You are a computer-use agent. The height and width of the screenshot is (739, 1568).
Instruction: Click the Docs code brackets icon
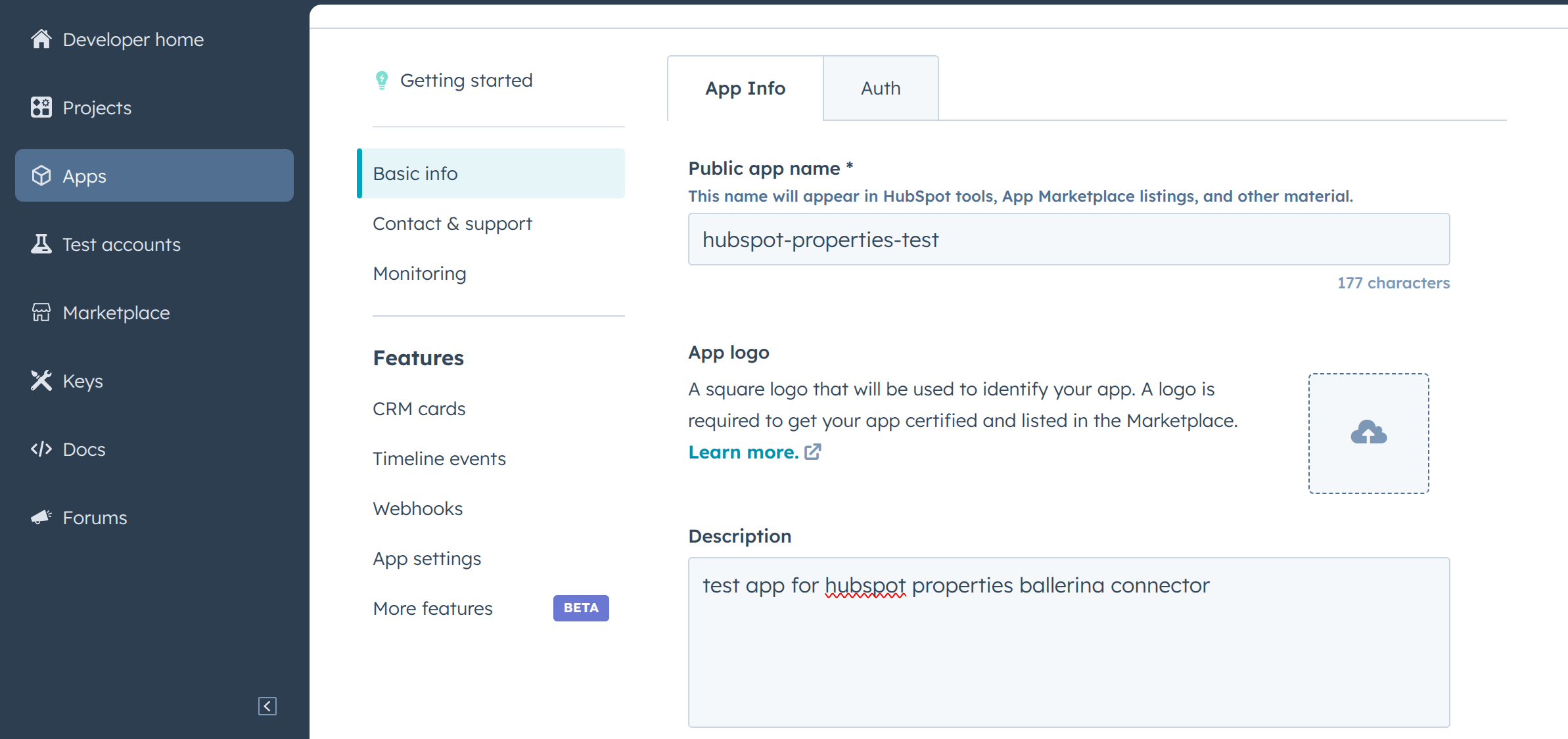coord(41,449)
